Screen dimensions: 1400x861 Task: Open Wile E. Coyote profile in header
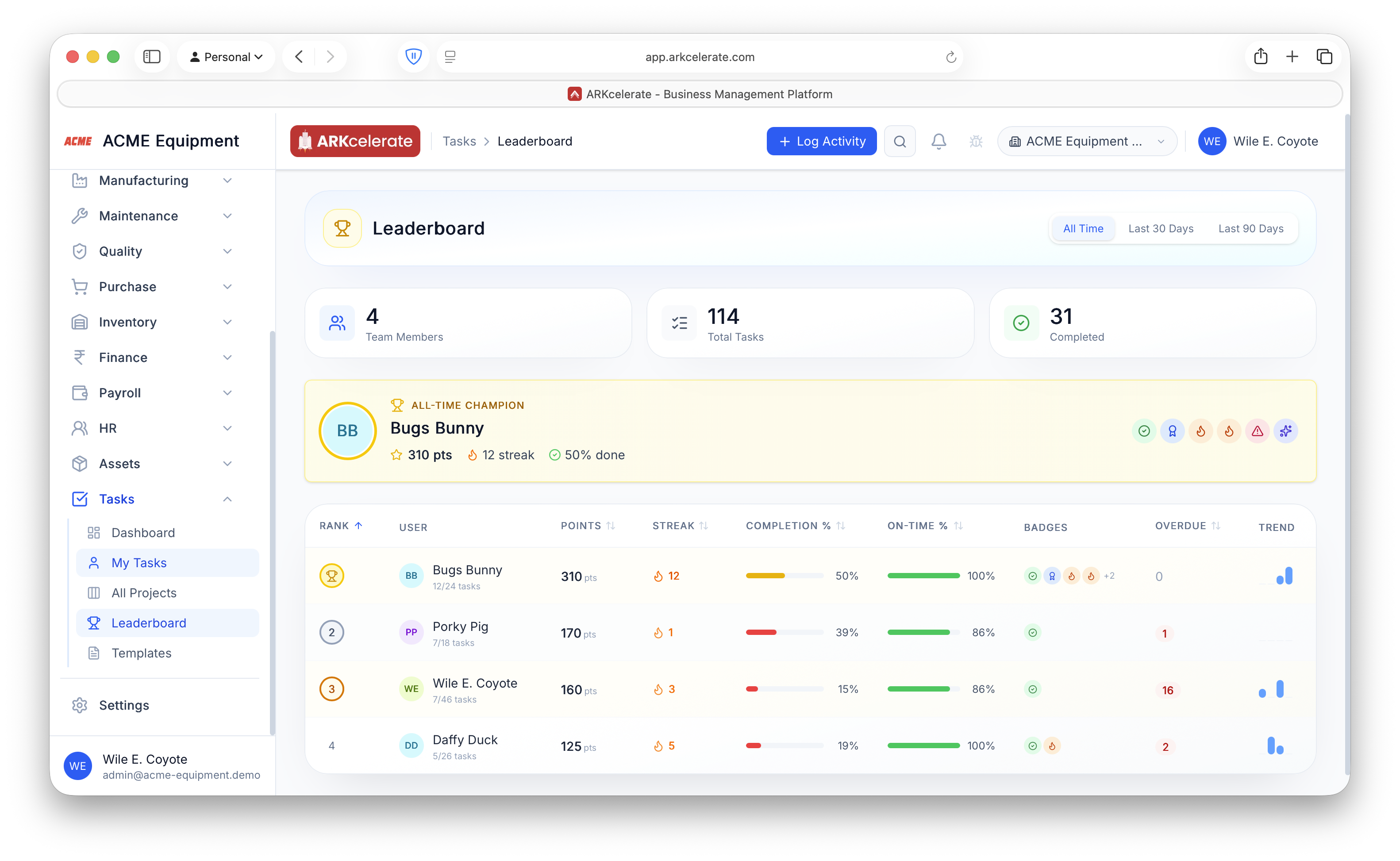tap(1258, 141)
